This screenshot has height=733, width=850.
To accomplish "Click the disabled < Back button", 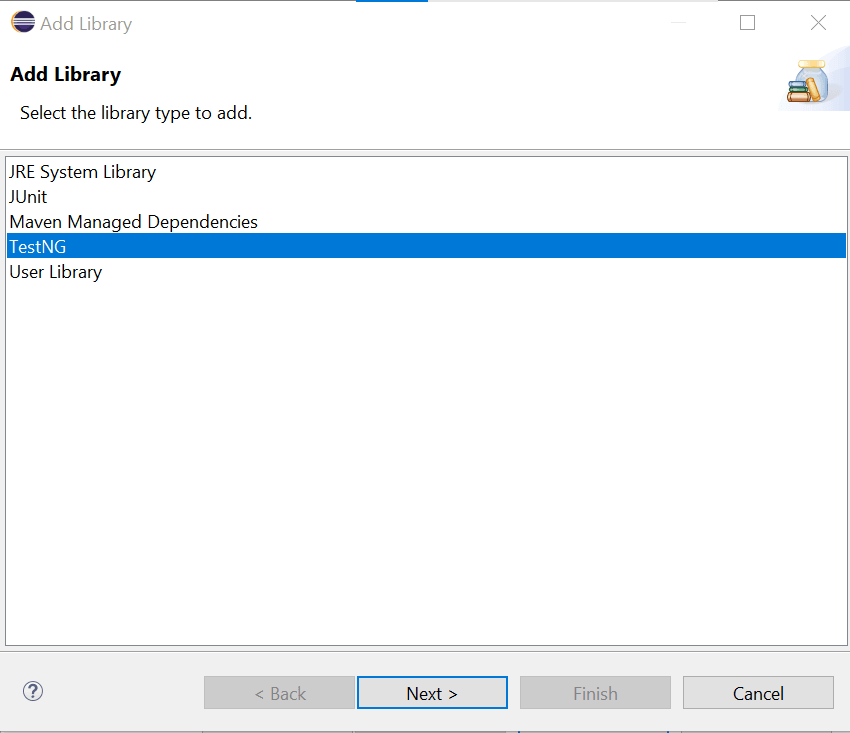I will coord(279,692).
